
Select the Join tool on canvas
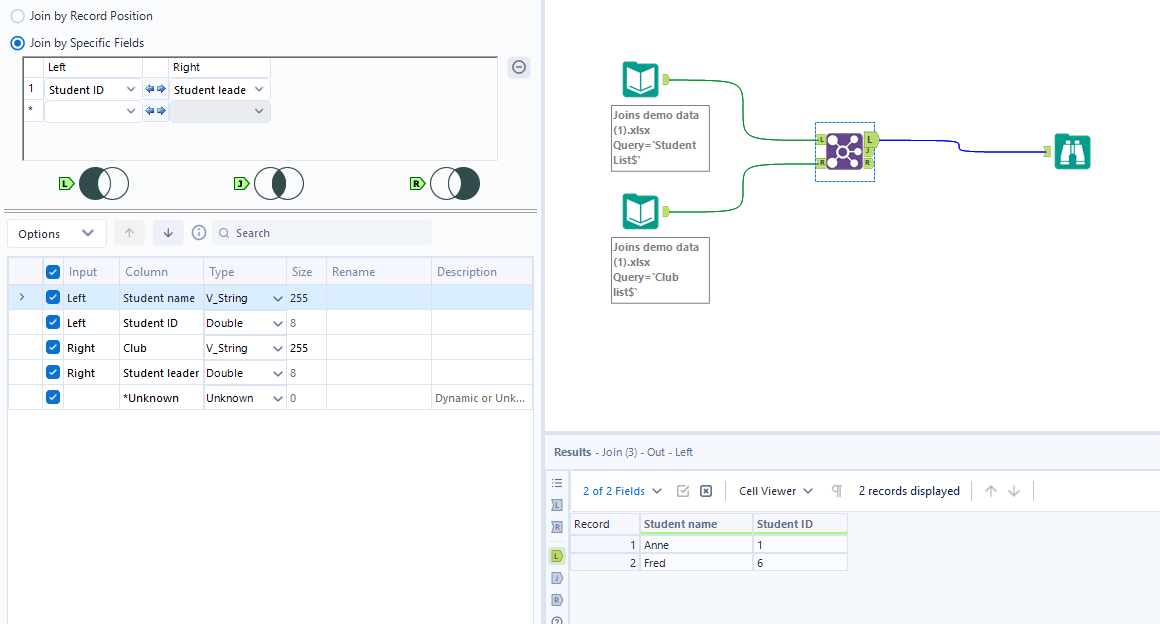click(x=845, y=152)
